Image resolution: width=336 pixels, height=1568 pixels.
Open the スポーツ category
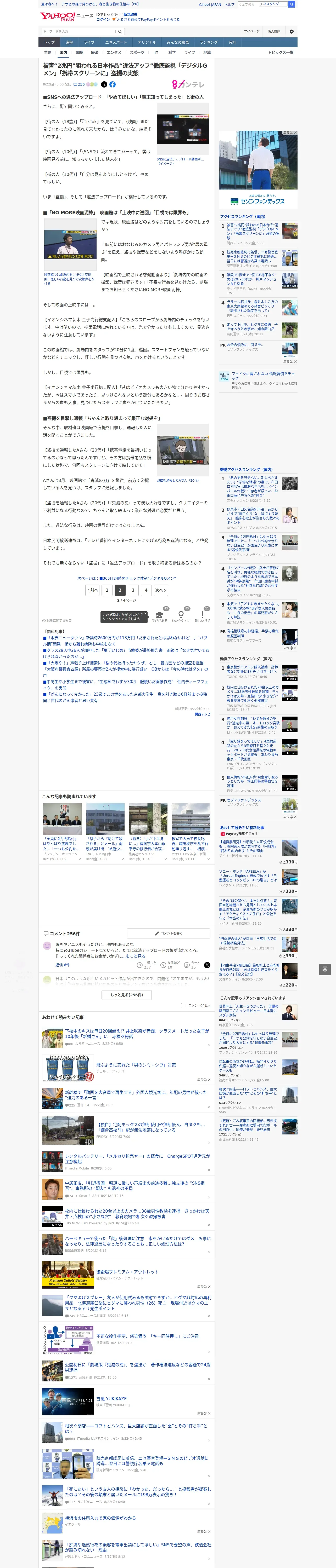[x=137, y=52]
